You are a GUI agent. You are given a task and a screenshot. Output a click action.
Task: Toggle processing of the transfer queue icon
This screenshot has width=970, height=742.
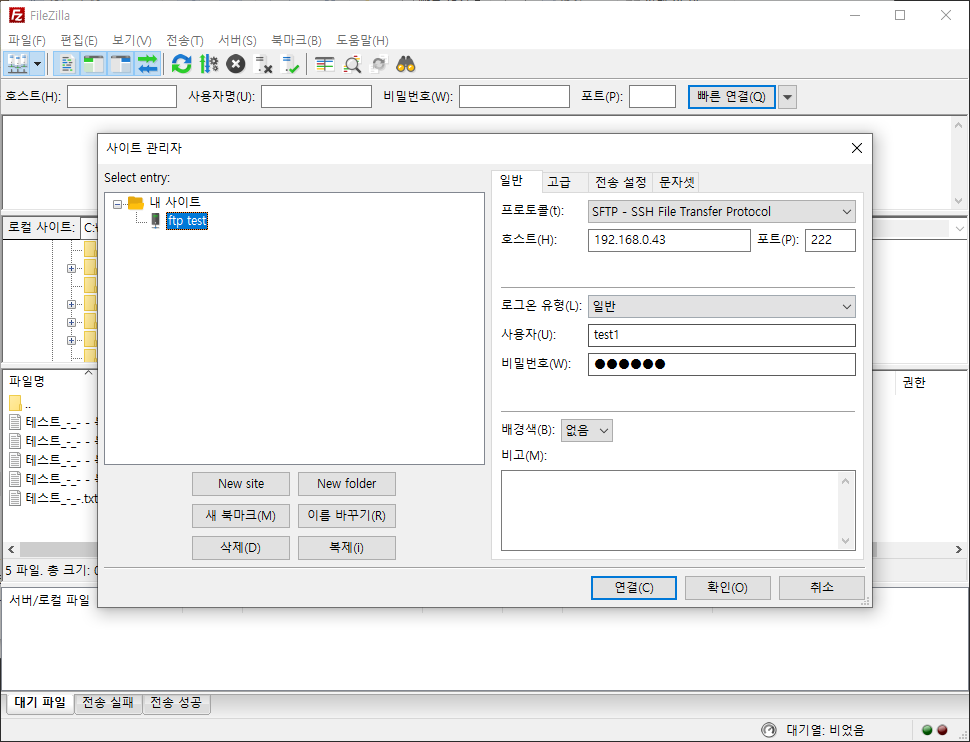[x=208, y=64]
